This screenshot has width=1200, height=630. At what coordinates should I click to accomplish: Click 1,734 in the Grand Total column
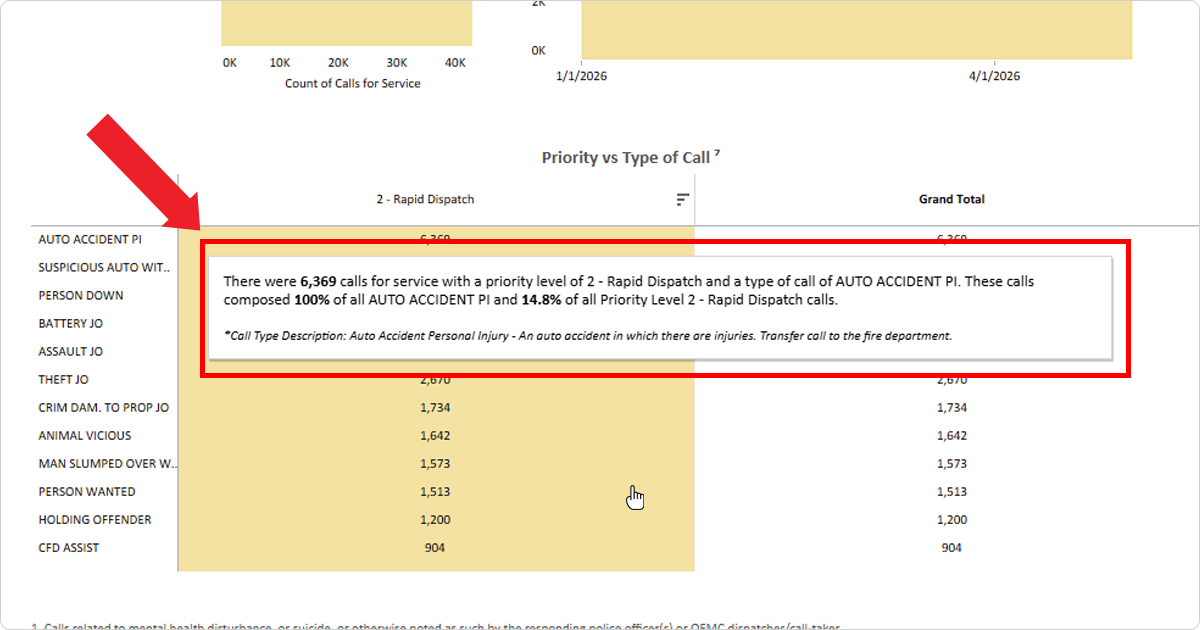[952, 408]
